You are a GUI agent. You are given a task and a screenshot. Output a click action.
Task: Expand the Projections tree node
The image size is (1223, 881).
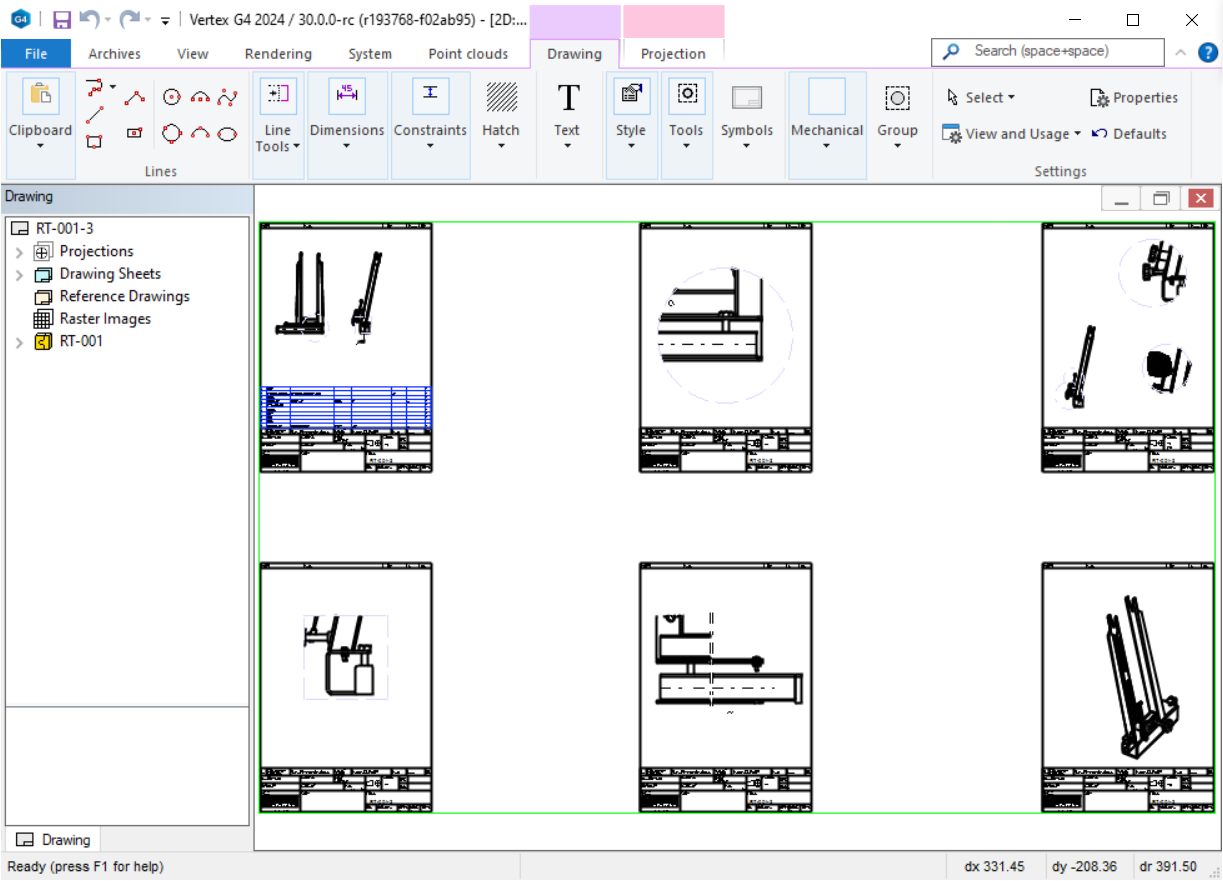click(x=20, y=251)
